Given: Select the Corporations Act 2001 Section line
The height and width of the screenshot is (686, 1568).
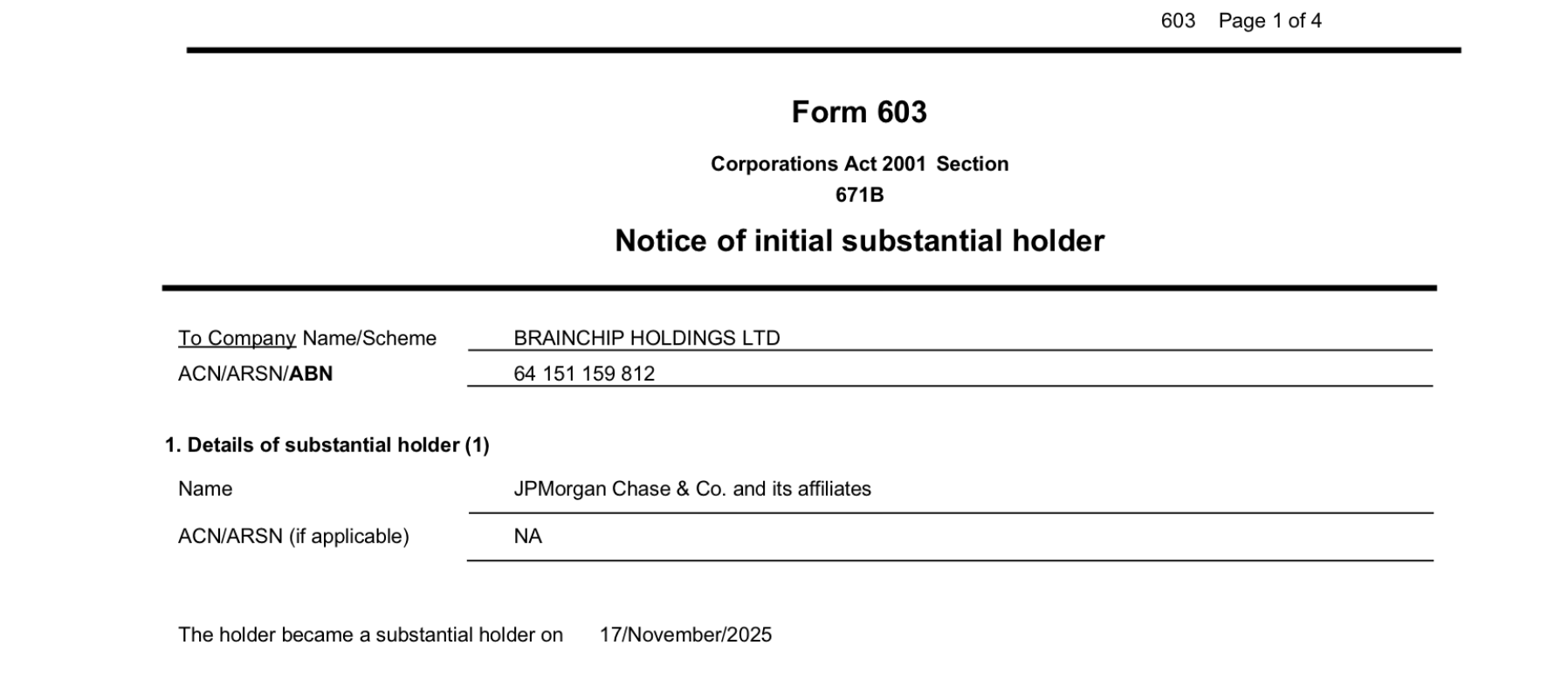Looking at the screenshot, I should point(858,164).
